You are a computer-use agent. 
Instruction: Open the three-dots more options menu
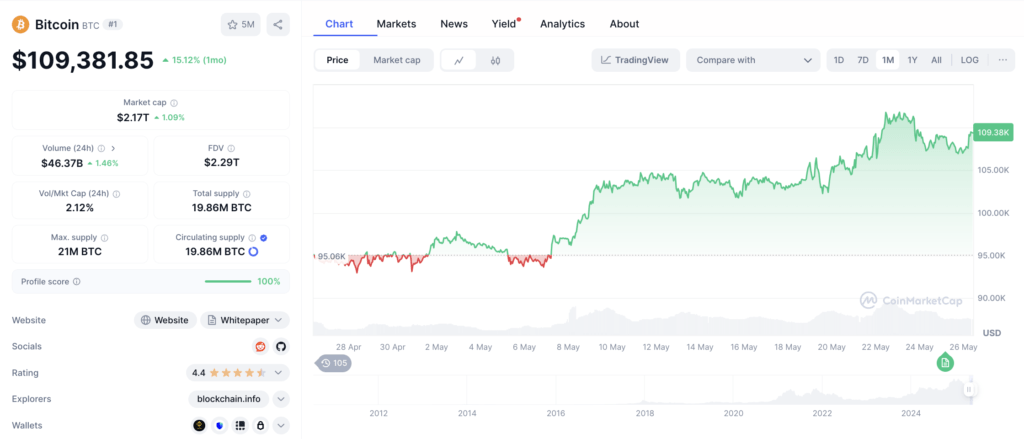coord(1002,60)
